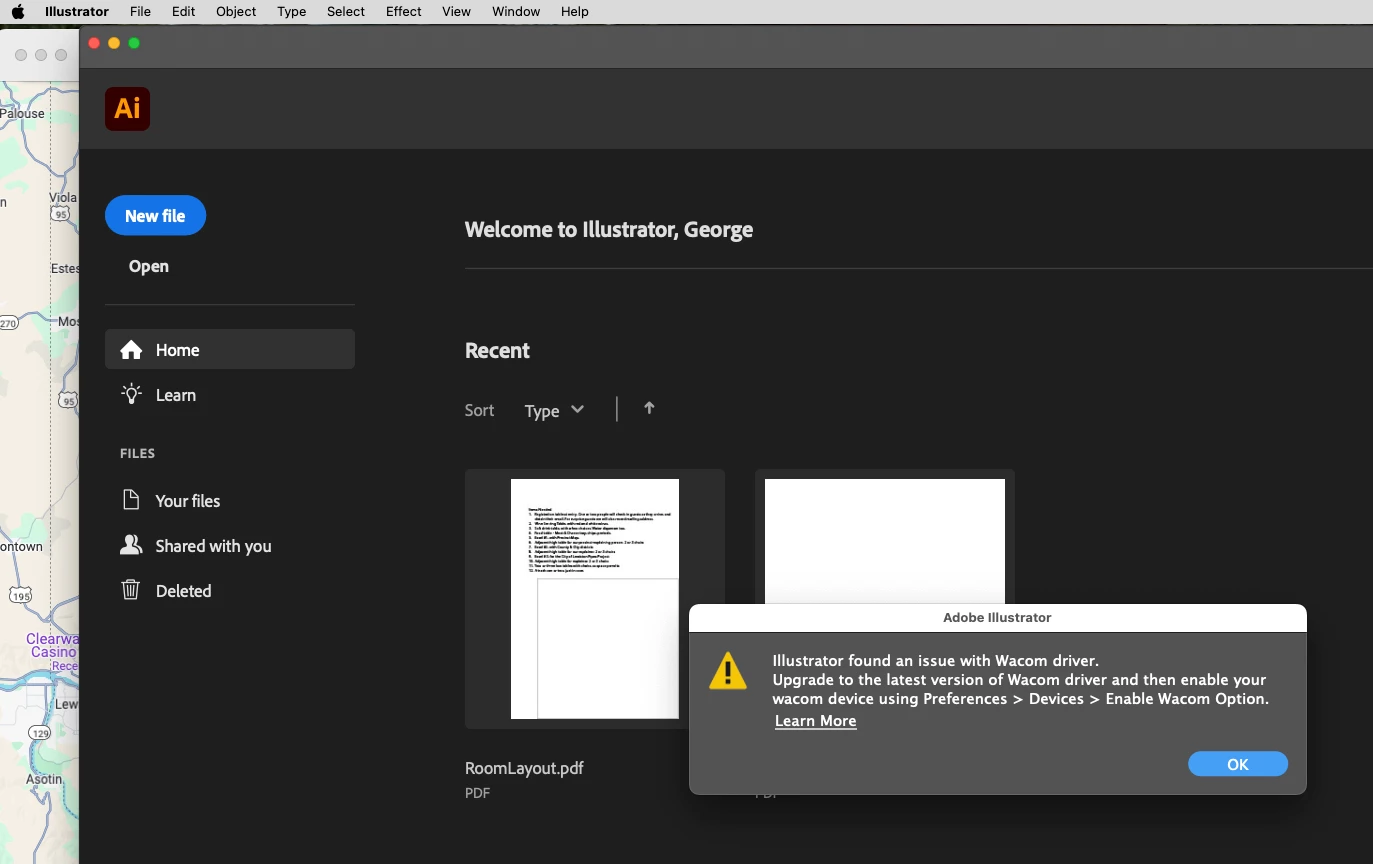
Task: Open the Help menu
Action: [x=575, y=12]
